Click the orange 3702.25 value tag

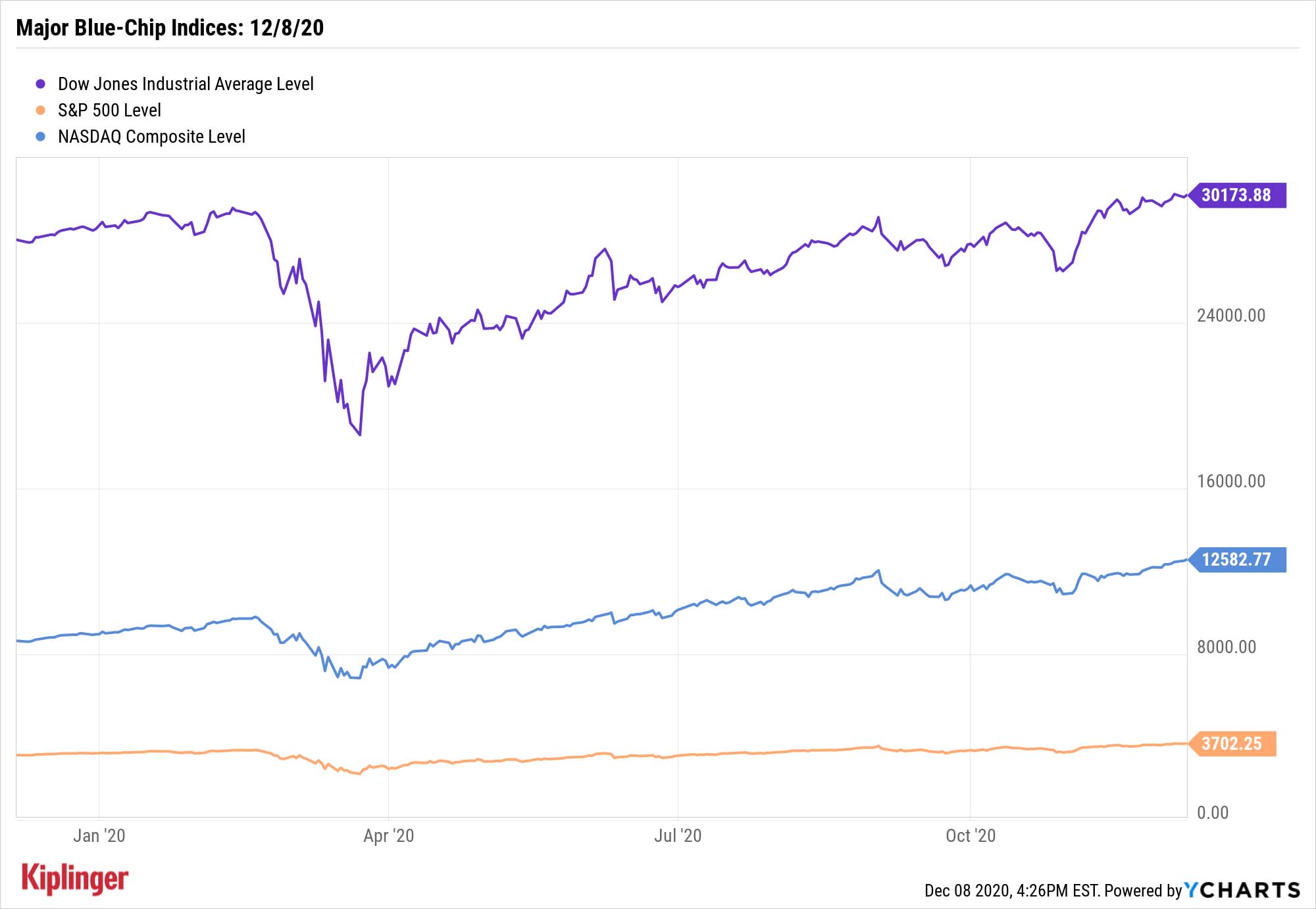tap(1232, 744)
